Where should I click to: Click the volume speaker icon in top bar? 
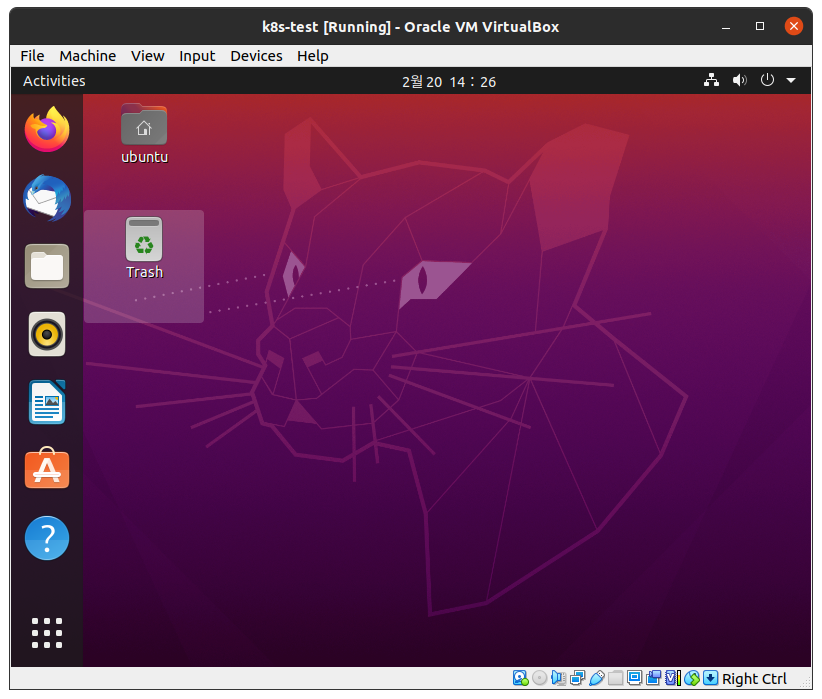click(x=739, y=80)
